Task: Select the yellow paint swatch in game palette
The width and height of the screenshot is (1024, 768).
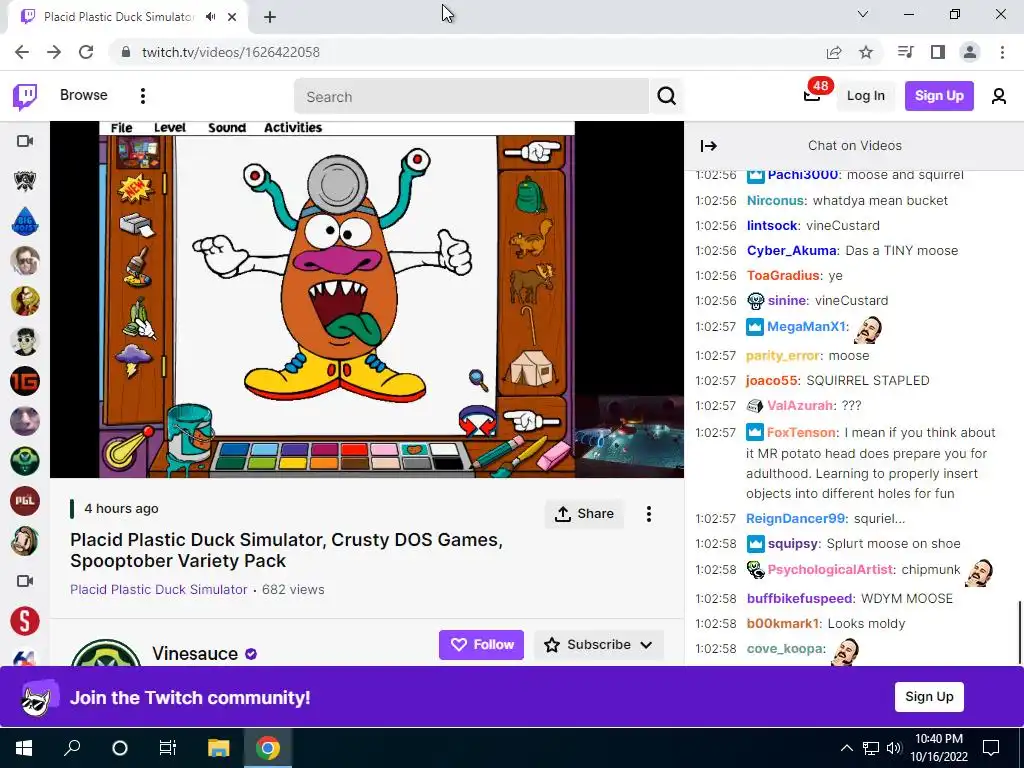Action: click(292, 463)
